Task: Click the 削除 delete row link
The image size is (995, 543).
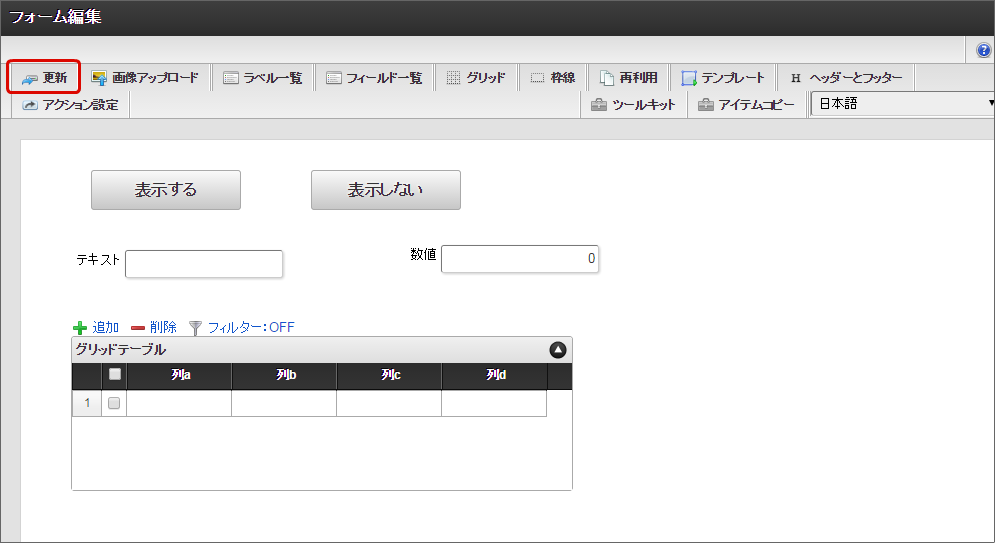Action: point(163,327)
